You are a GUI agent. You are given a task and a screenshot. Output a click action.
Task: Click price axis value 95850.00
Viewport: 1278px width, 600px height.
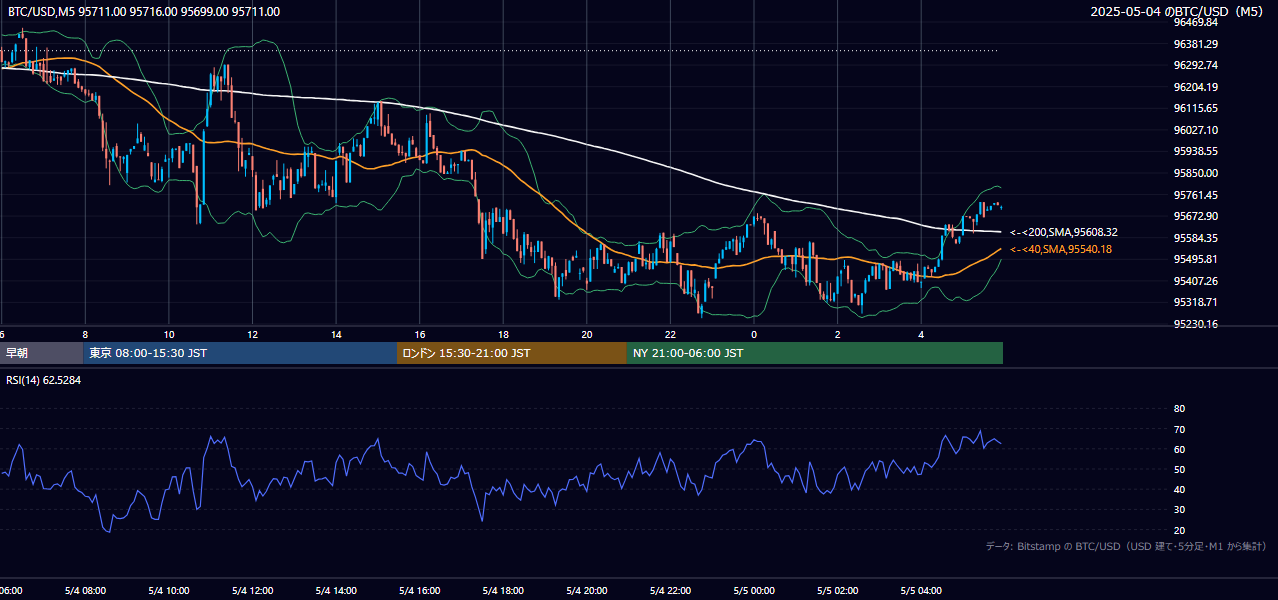[x=1196, y=173]
